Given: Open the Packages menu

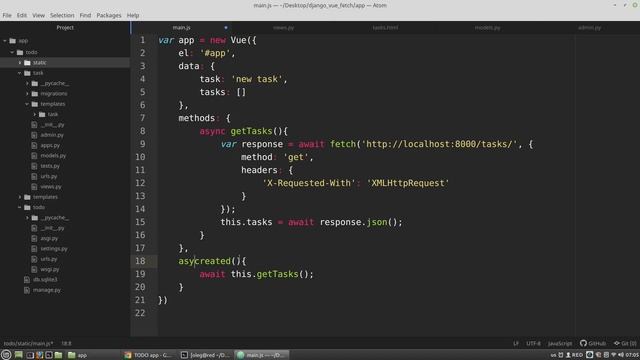Looking at the screenshot, I should click(x=109, y=15).
